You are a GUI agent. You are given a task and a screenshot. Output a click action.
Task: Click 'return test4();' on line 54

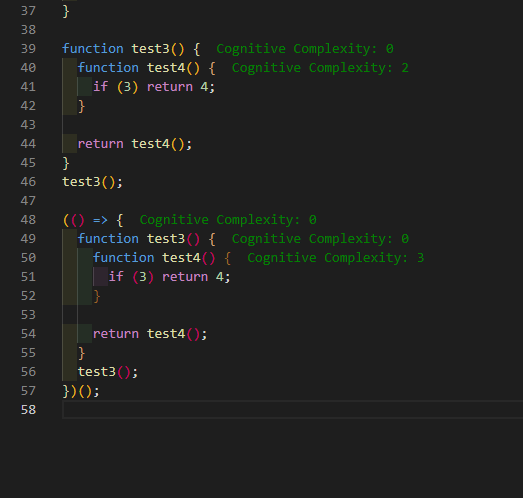[x=150, y=334]
